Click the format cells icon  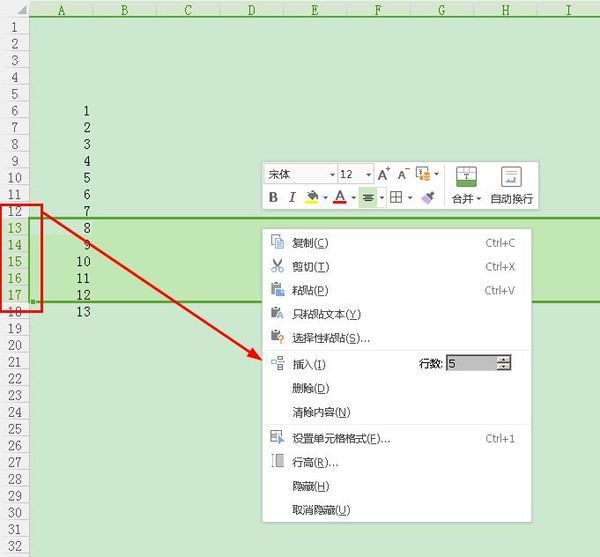pyautogui.click(x=277, y=437)
